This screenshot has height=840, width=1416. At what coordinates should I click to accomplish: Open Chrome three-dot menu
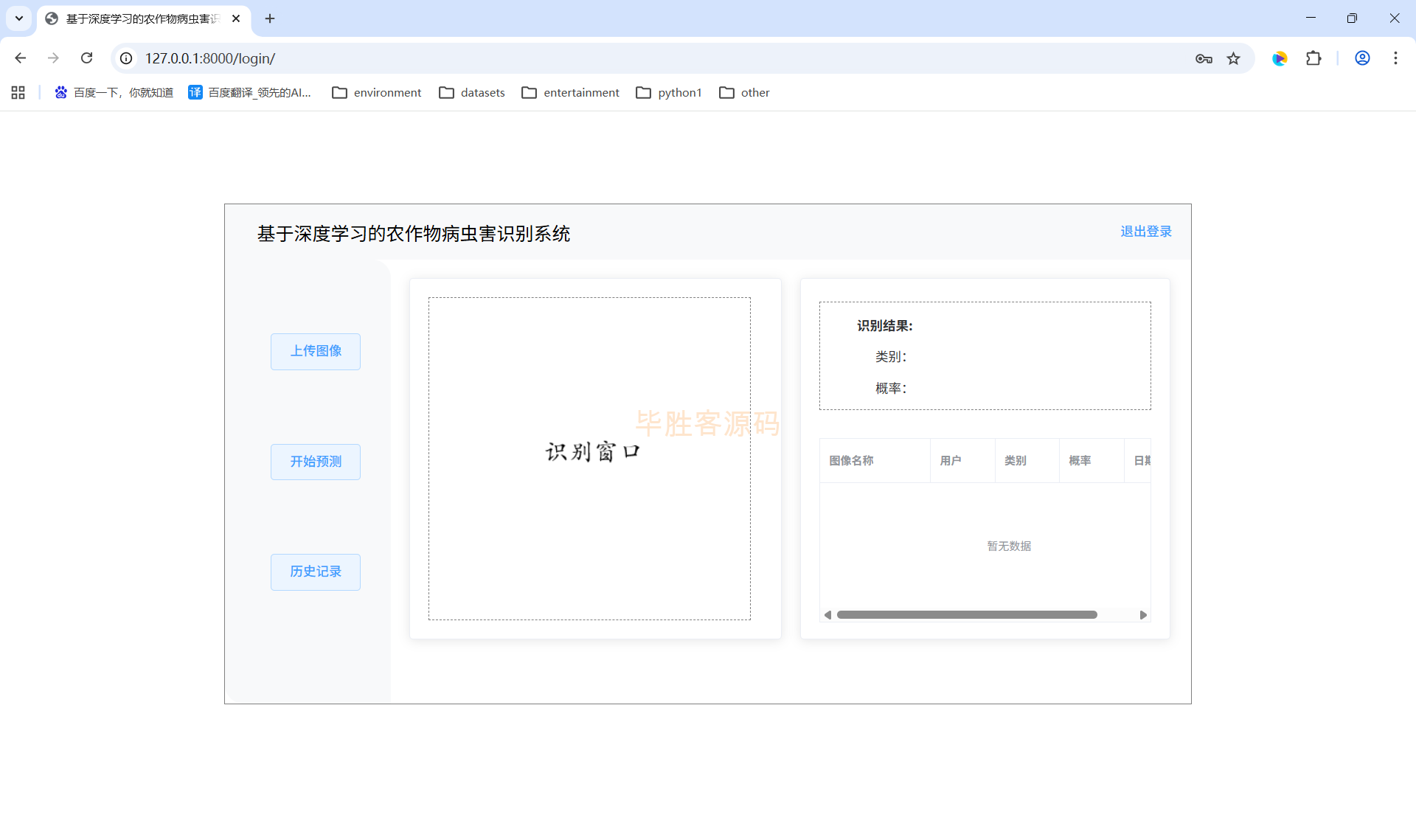1395,58
